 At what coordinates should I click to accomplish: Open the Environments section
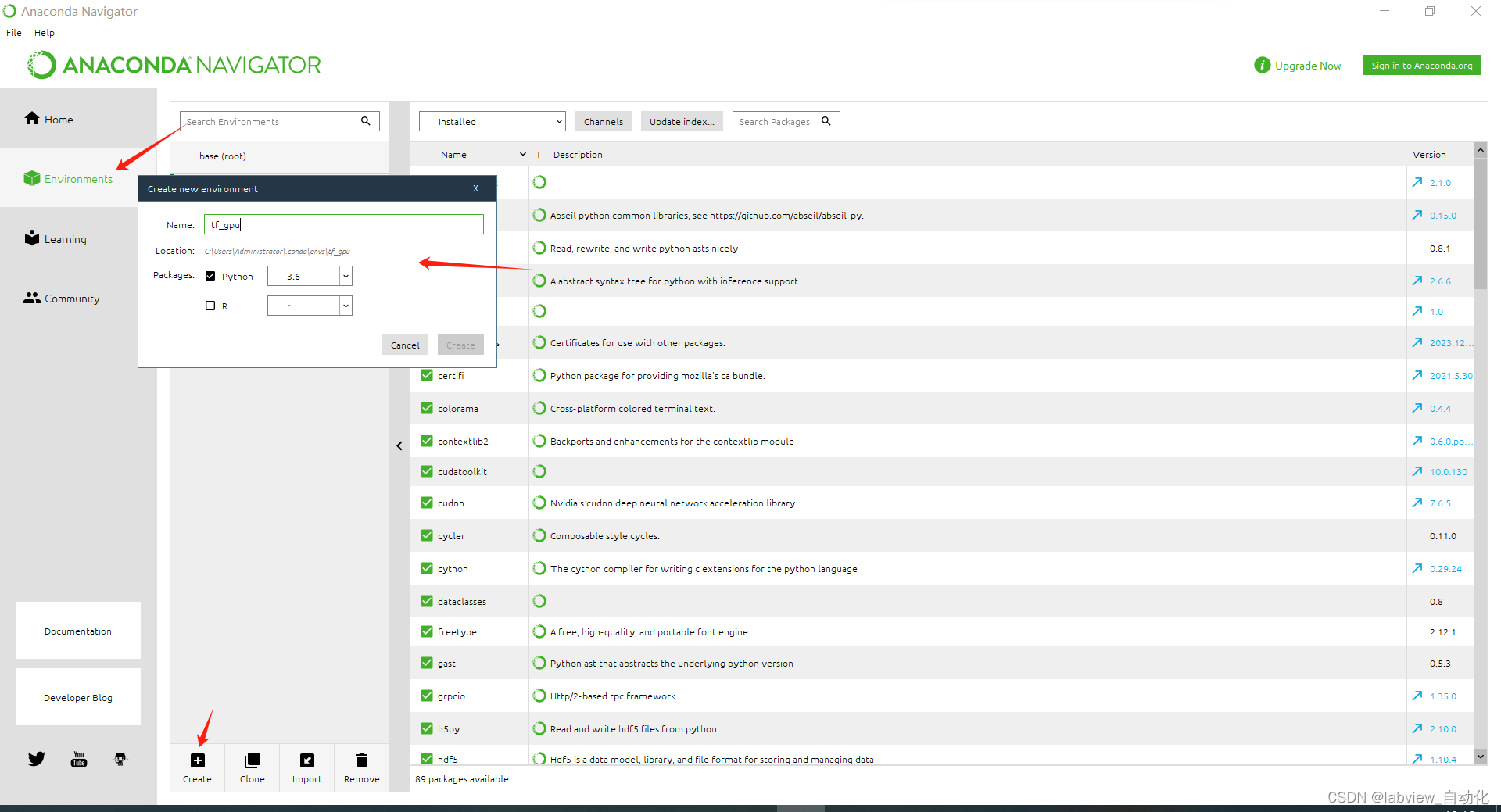69,179
